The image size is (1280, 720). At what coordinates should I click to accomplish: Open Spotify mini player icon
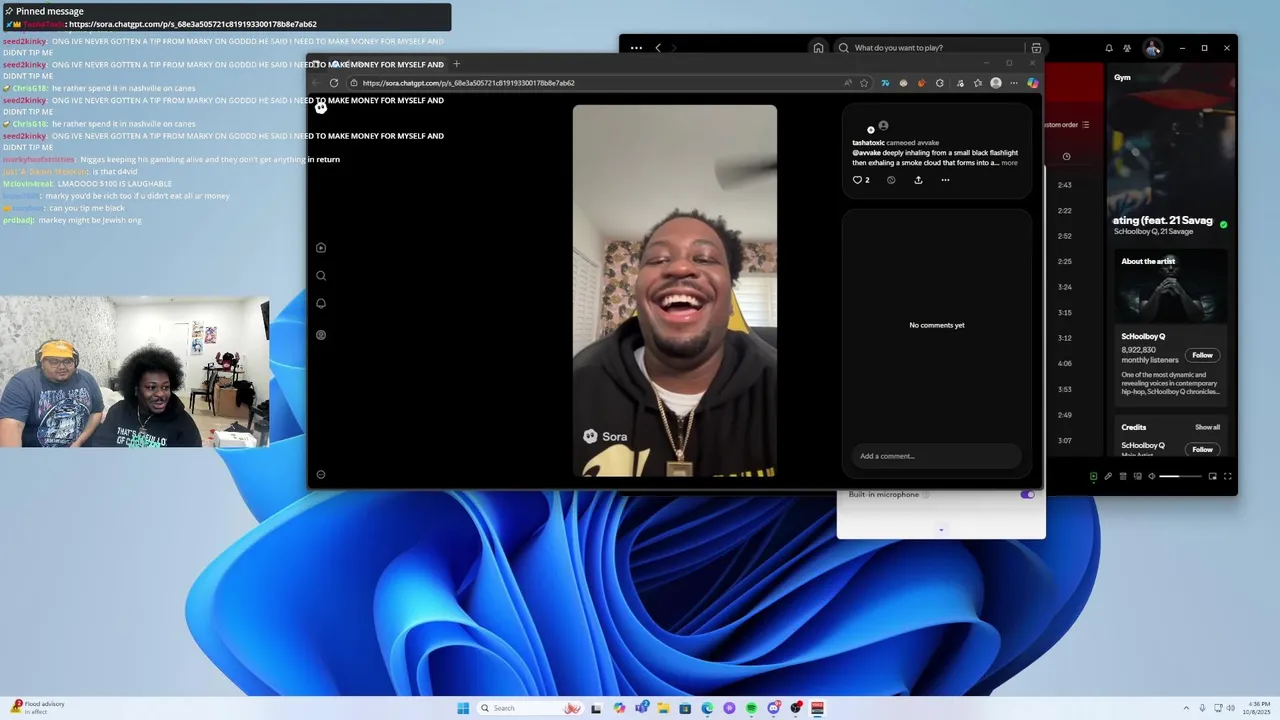[1213, 476]
